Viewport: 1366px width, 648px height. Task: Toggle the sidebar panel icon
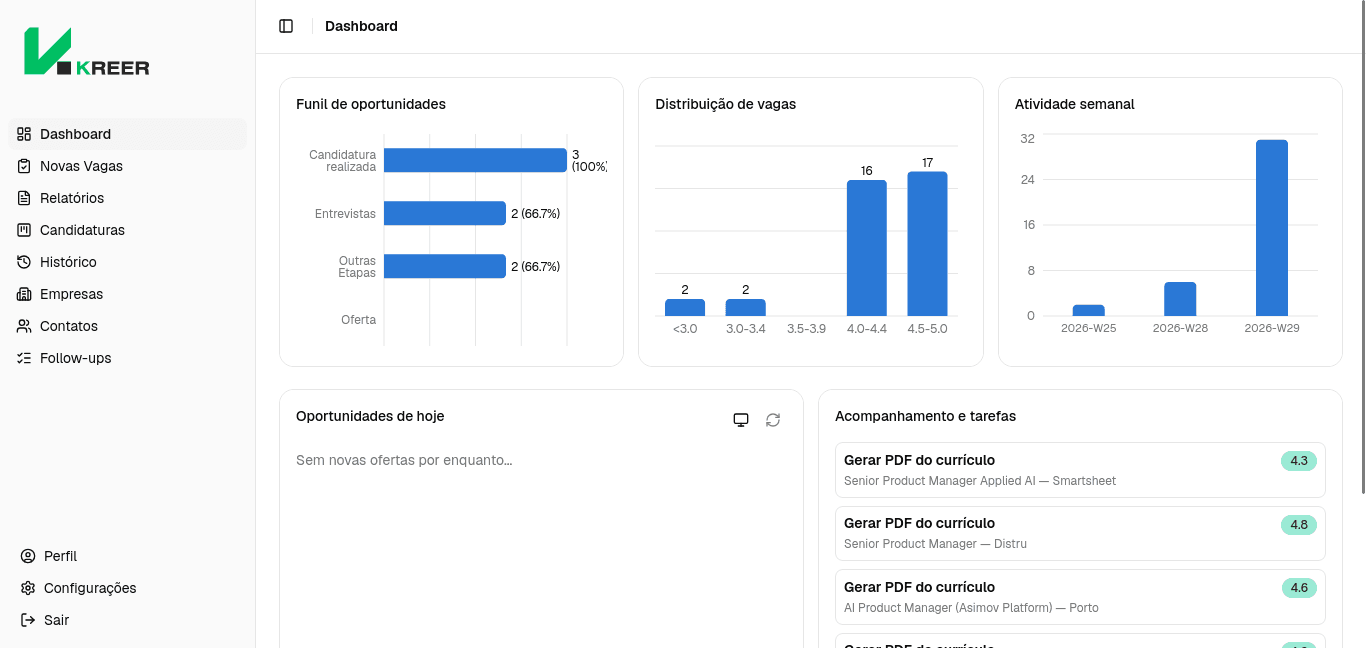tap(286, 26)
